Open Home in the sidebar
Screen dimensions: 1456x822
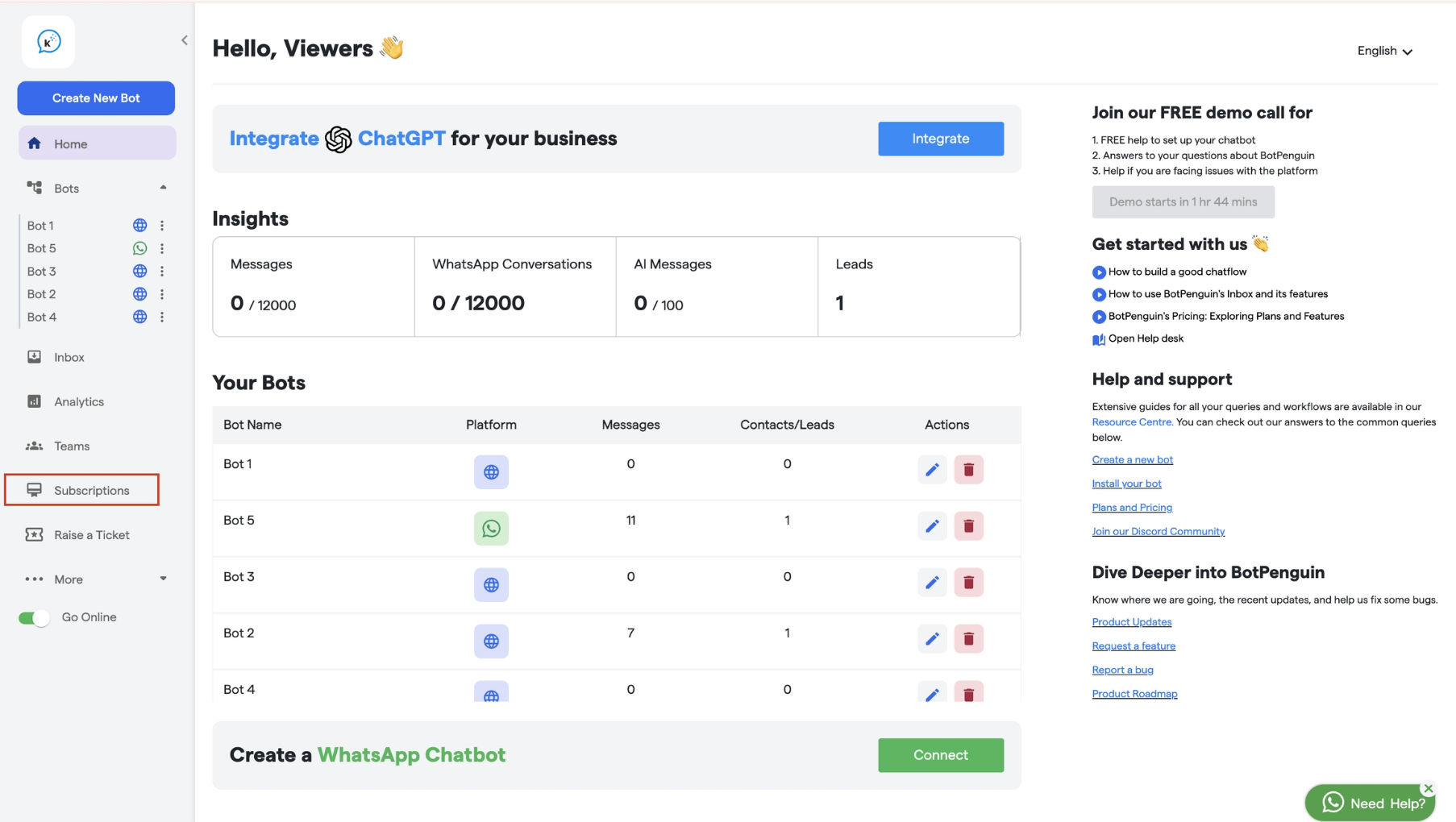[x=97, y=144]
